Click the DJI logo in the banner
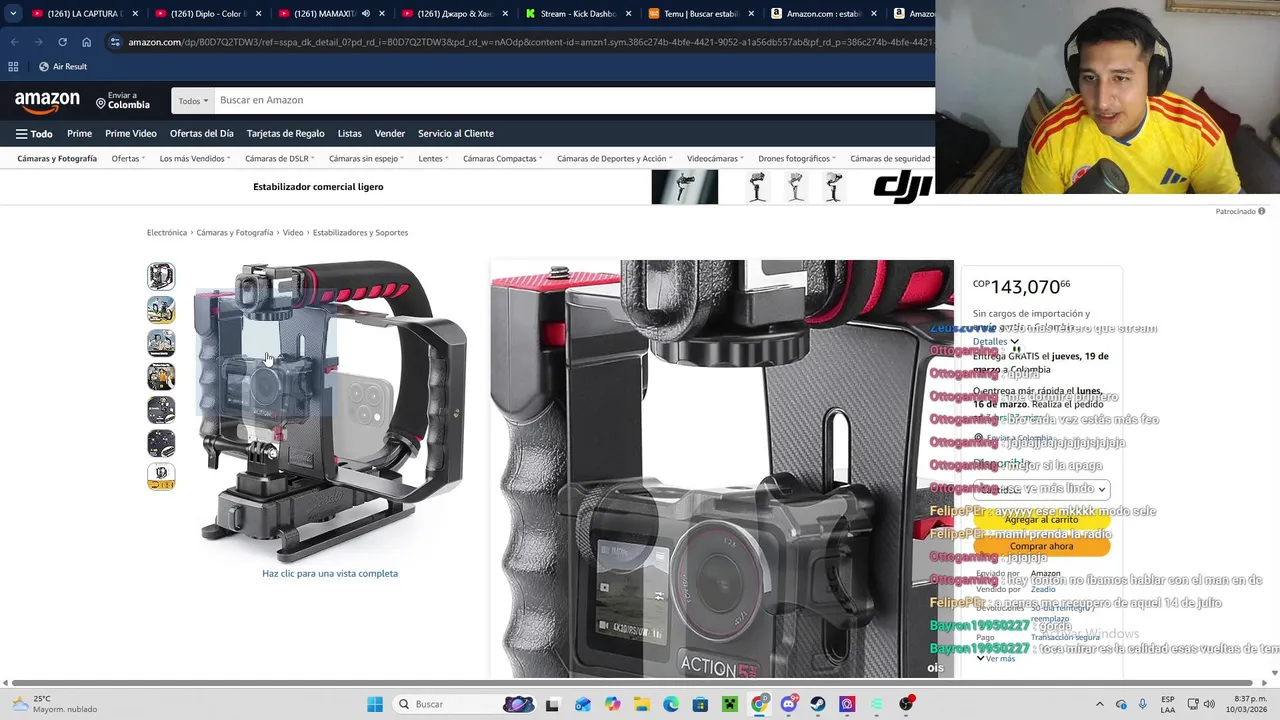 click(902, 187)
